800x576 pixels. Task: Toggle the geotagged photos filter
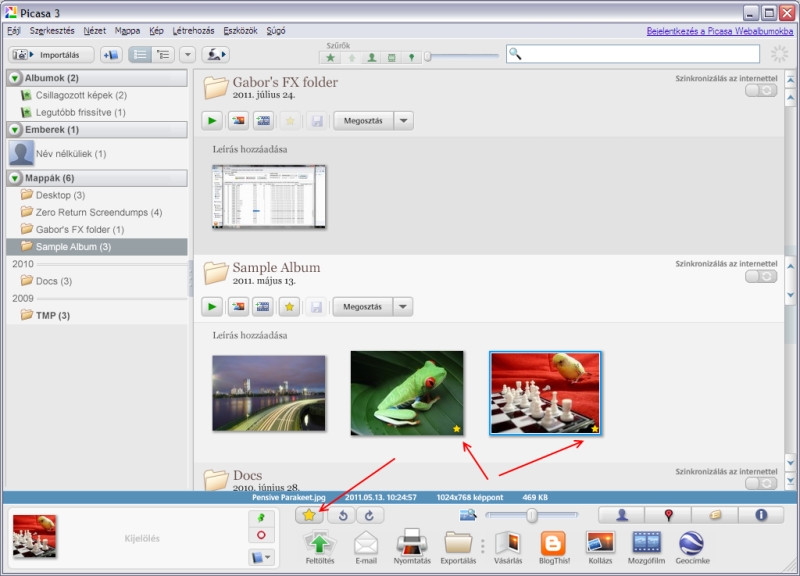tap(411, 58)
